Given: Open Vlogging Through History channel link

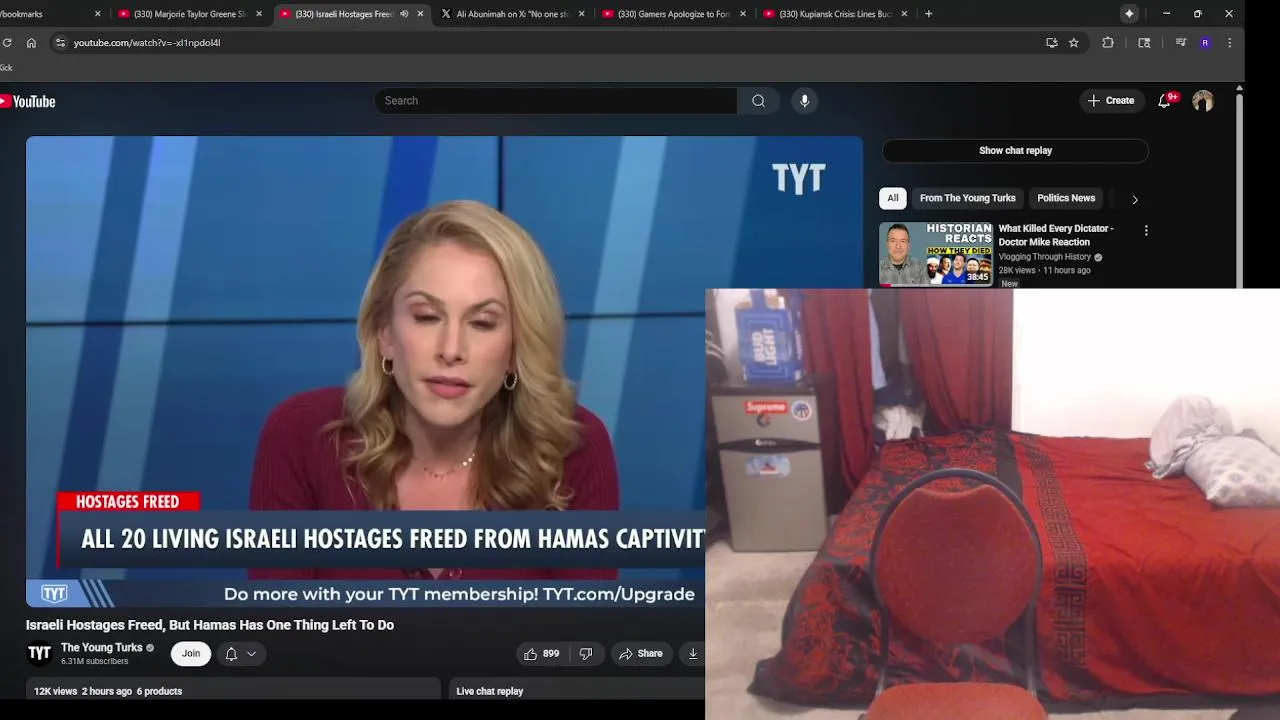Looking at the screenshot, I should [1045, 257].
